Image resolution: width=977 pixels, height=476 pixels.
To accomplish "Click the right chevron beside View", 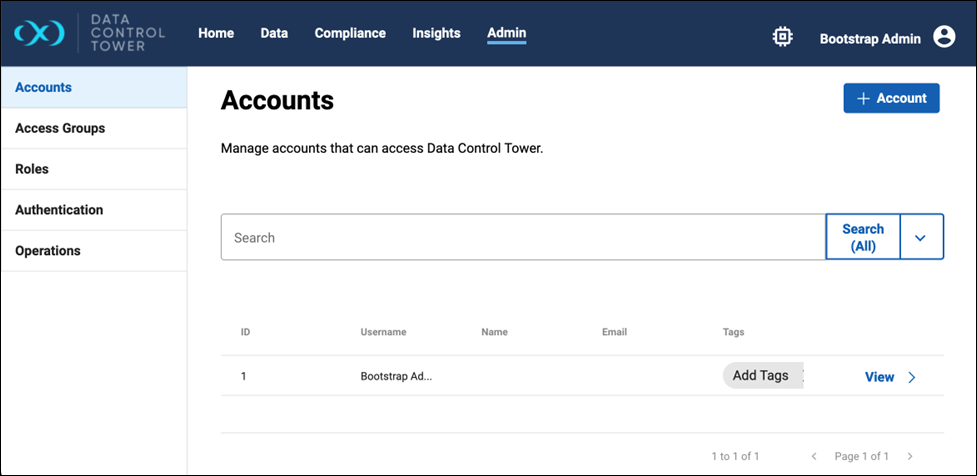I will (x=911, y=378).
